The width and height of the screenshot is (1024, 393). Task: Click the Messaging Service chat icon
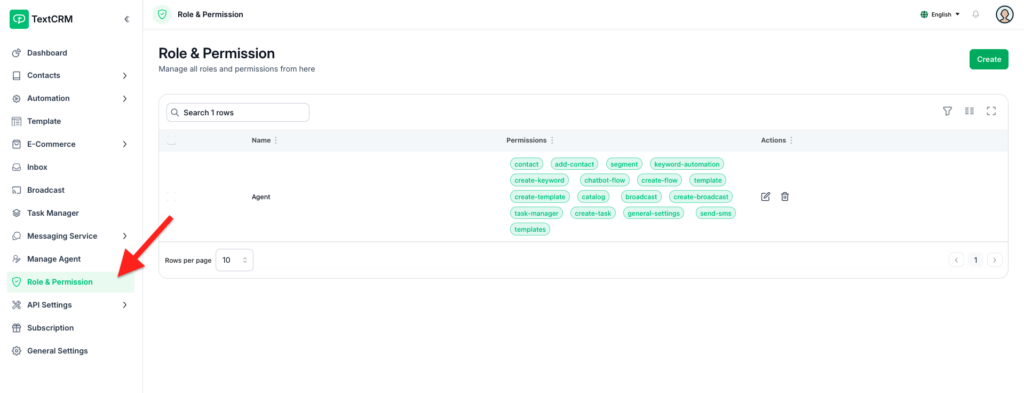17,236
